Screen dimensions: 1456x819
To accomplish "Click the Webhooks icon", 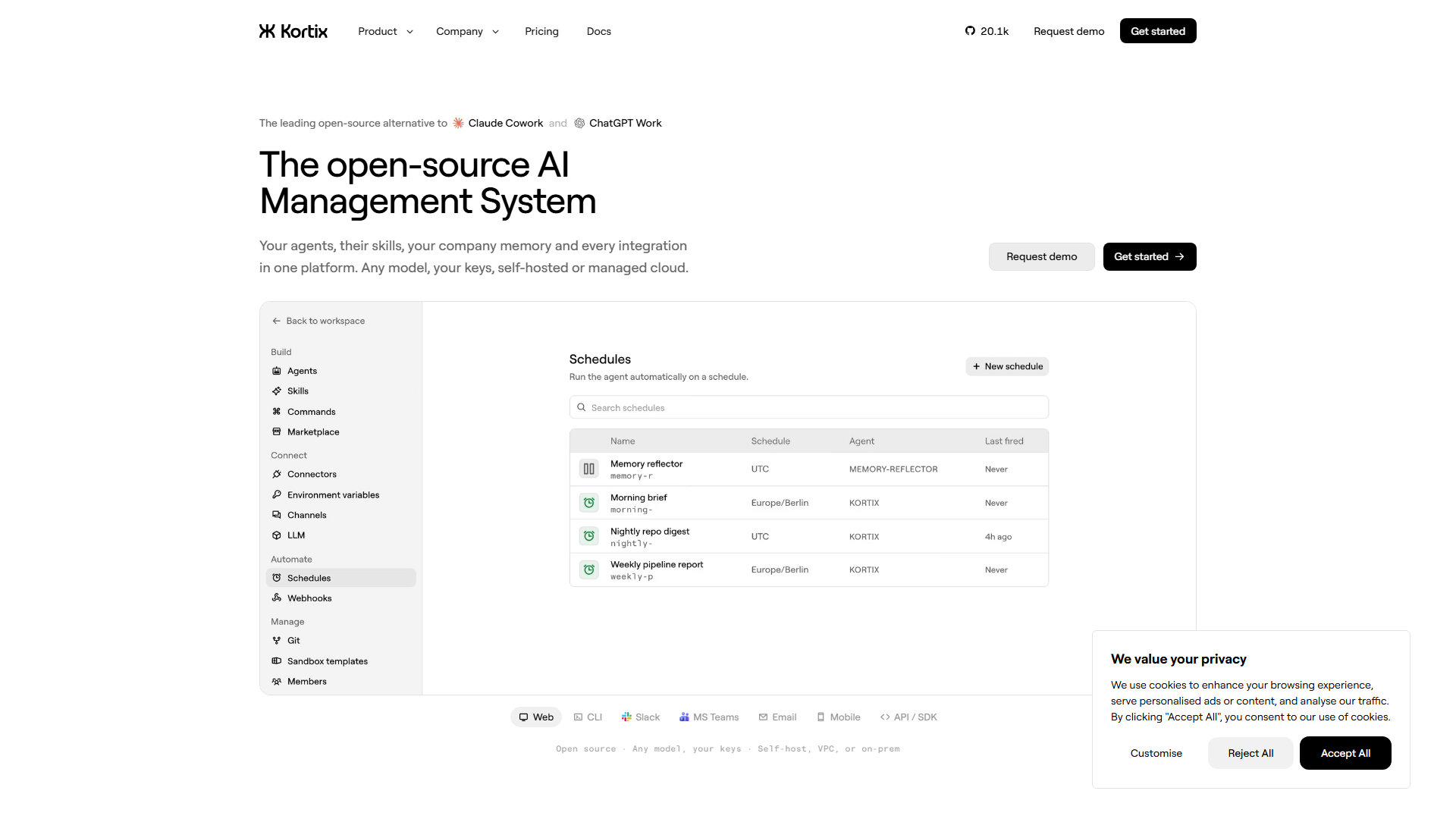I will click(277, 598).
